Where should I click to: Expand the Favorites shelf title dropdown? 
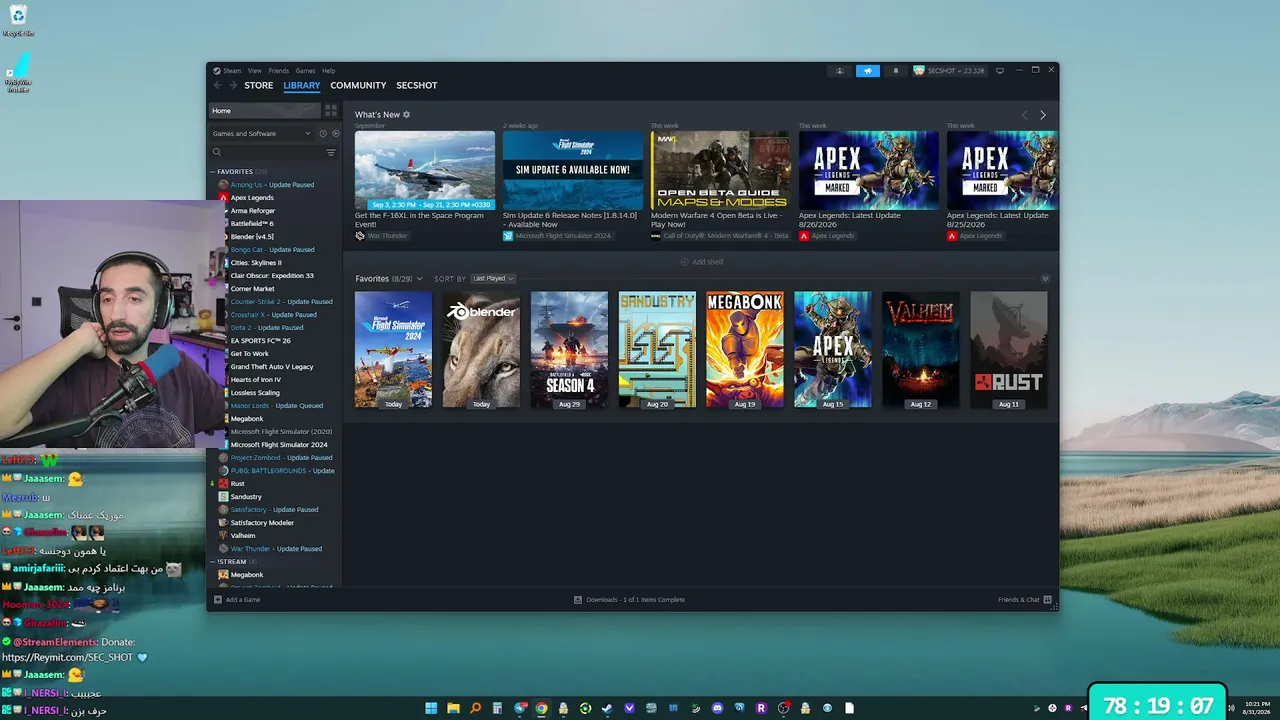[419, 279]
